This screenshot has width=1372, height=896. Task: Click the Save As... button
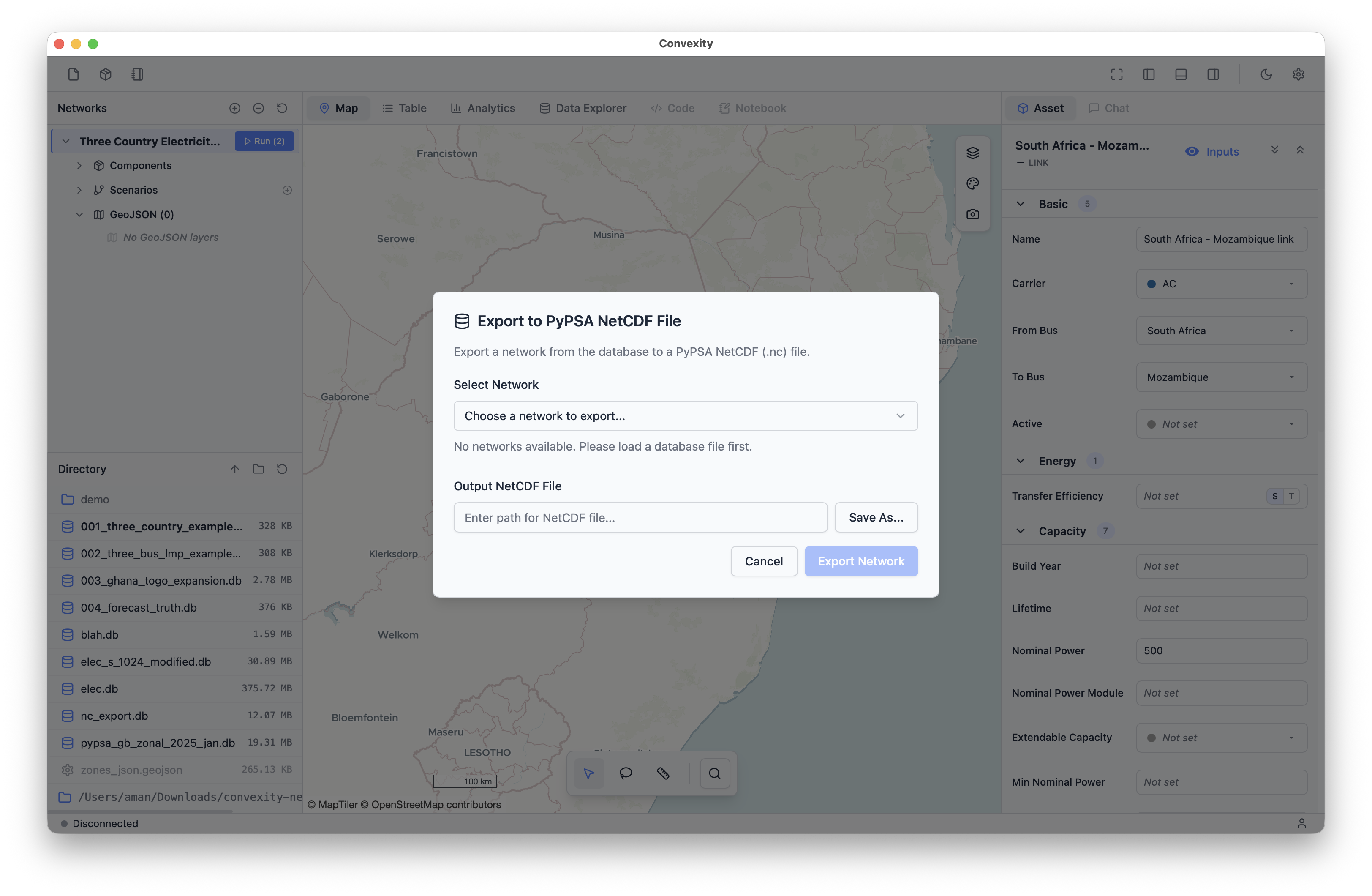click(x=876, y=517)
